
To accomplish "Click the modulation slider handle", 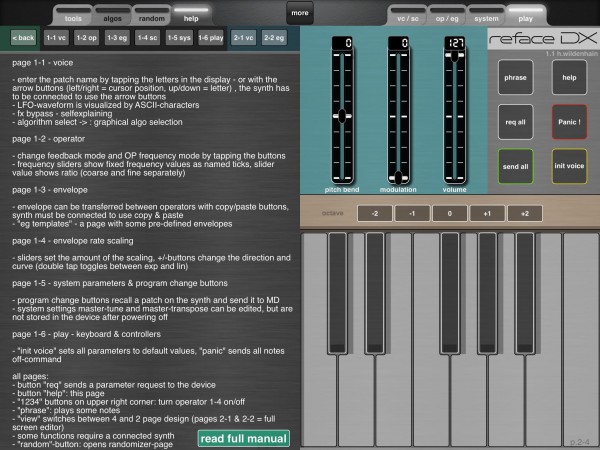I will pos(398,178).
